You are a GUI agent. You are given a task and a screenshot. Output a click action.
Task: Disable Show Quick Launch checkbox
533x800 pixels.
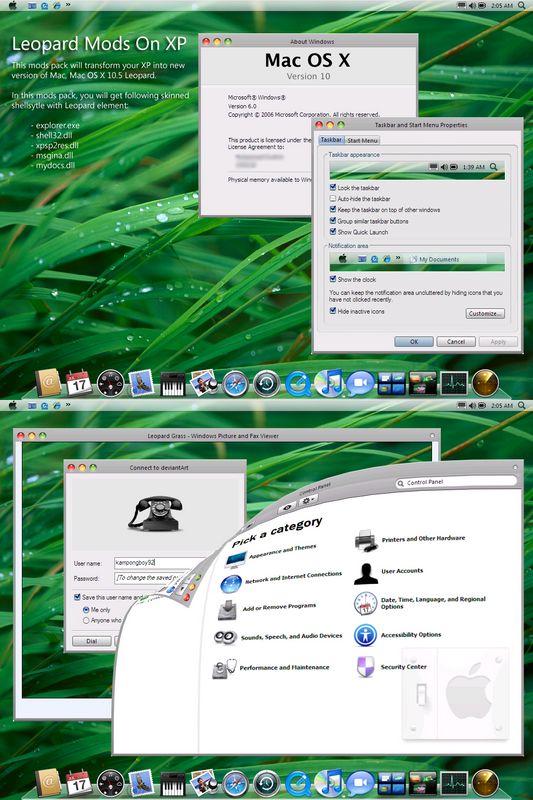pos(333,232)
